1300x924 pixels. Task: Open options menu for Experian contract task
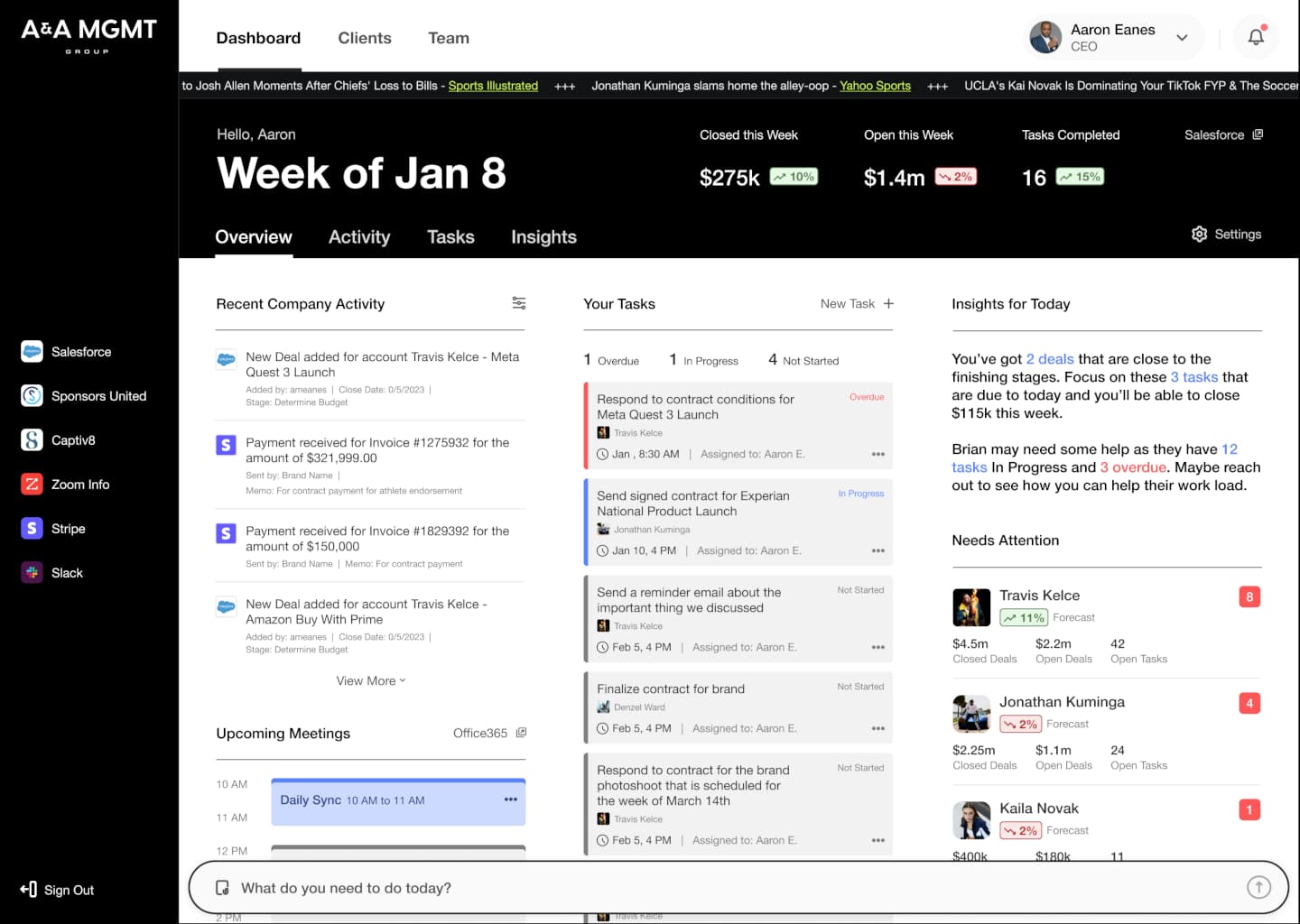(x=878, y=550)
